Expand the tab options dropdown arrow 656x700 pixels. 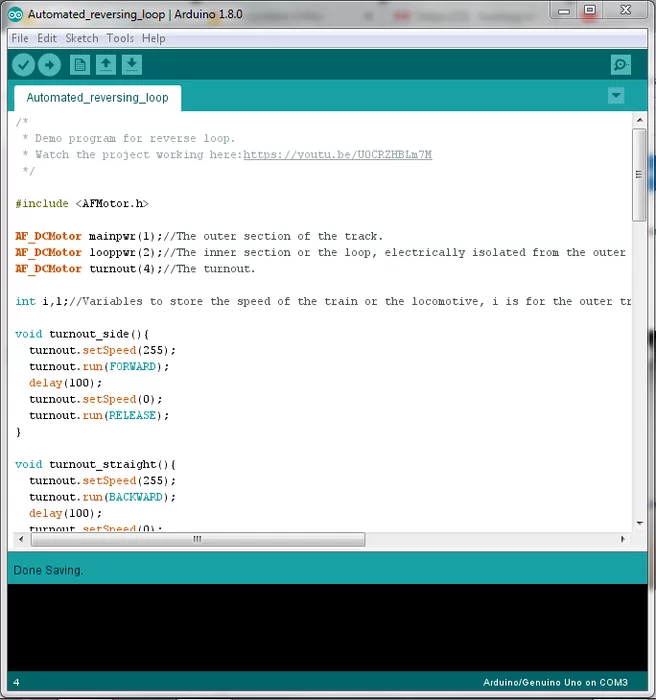pyautogui.click(x=616, y=96)
